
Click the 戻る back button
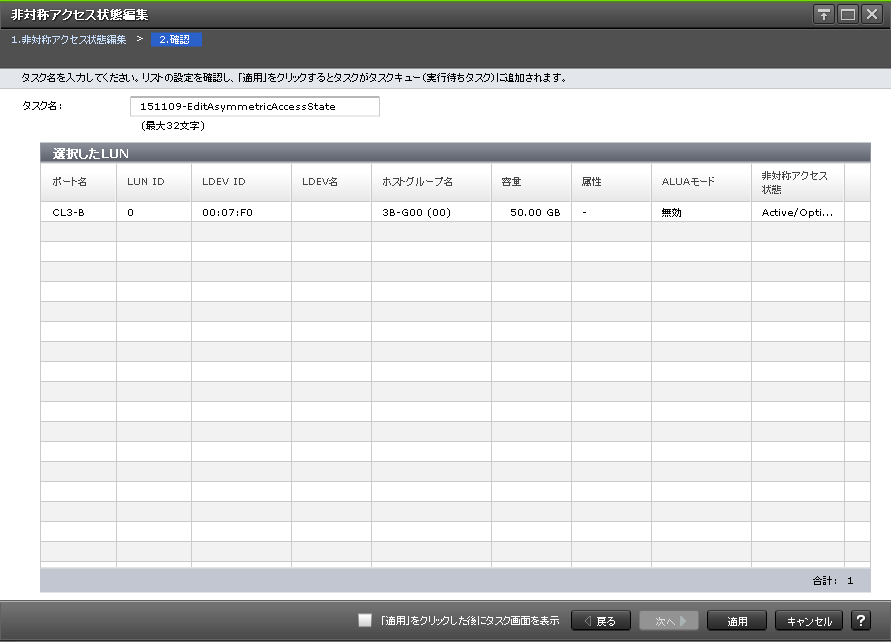pos(600,621)
